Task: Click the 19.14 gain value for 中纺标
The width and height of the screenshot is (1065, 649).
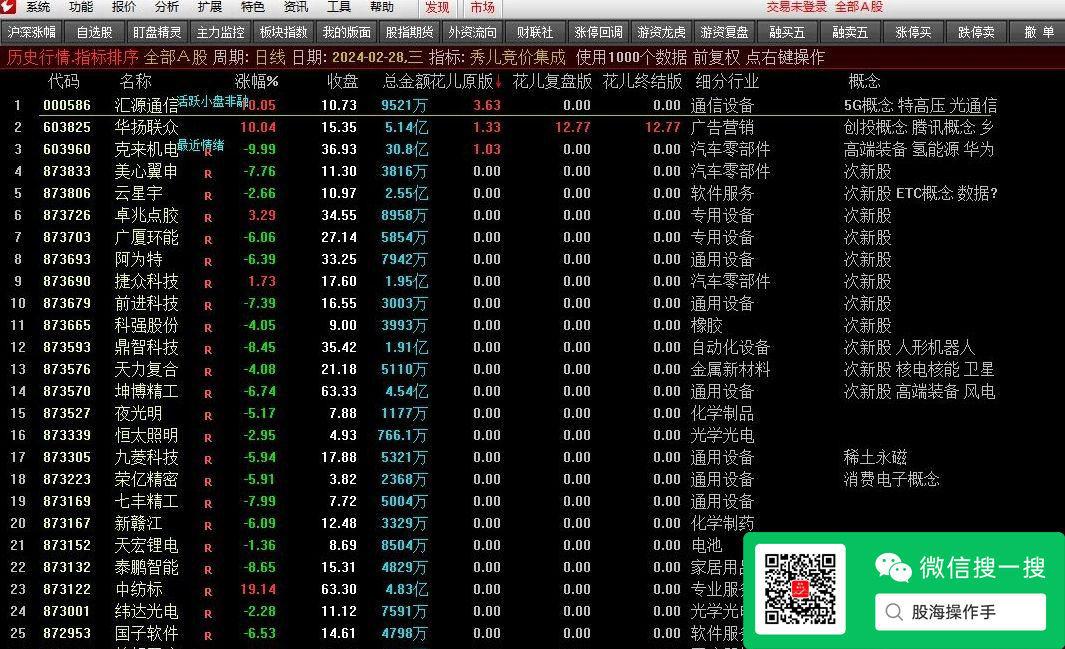Action: tap(257, 589)
